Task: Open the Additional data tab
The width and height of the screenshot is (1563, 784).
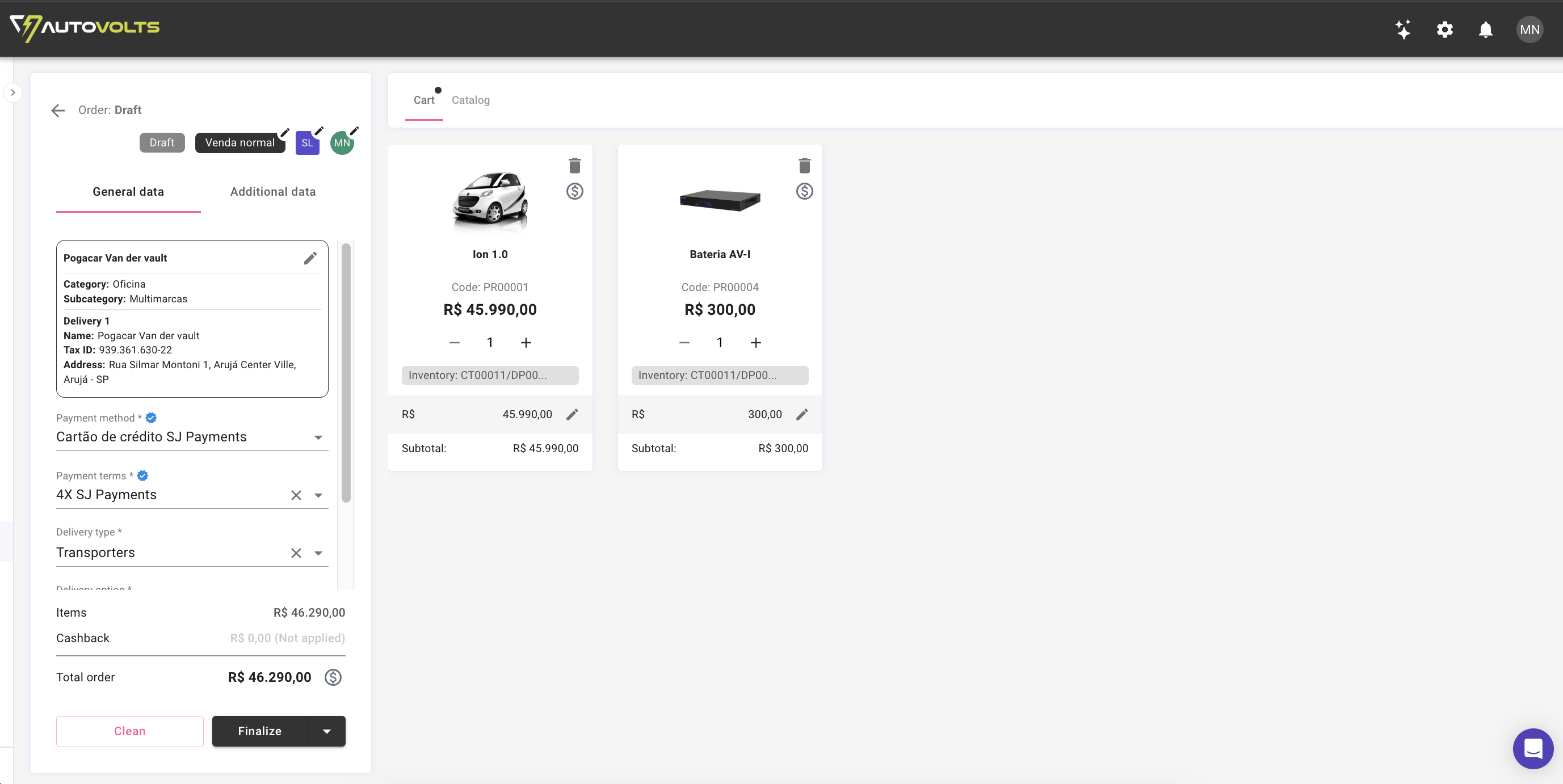Action: click(272, 191)
